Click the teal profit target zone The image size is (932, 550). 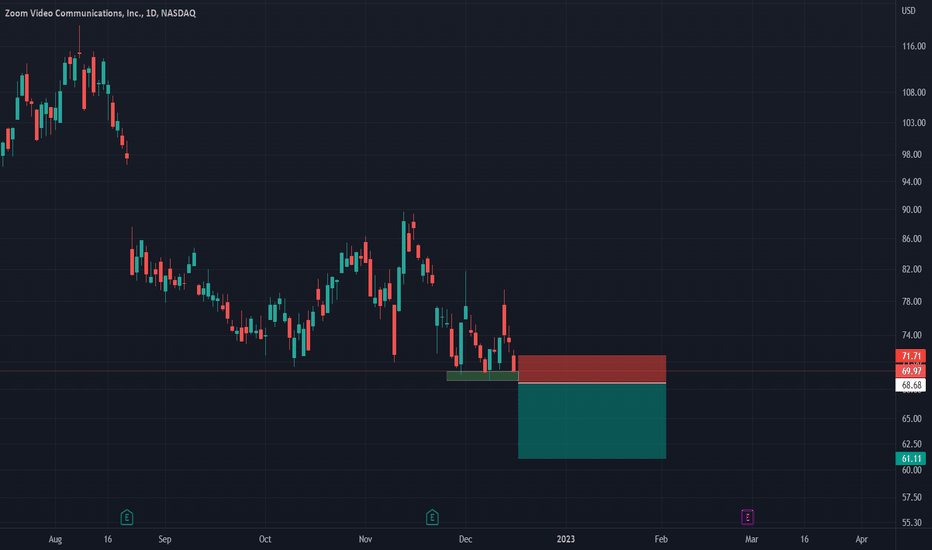click(592, 422)
